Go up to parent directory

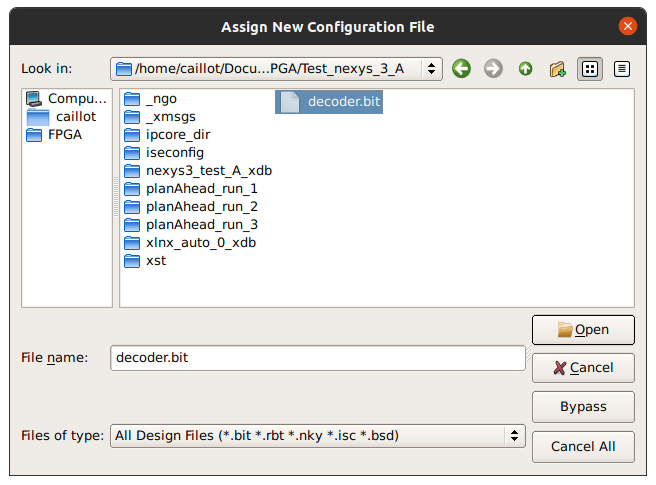coord(525,69)
